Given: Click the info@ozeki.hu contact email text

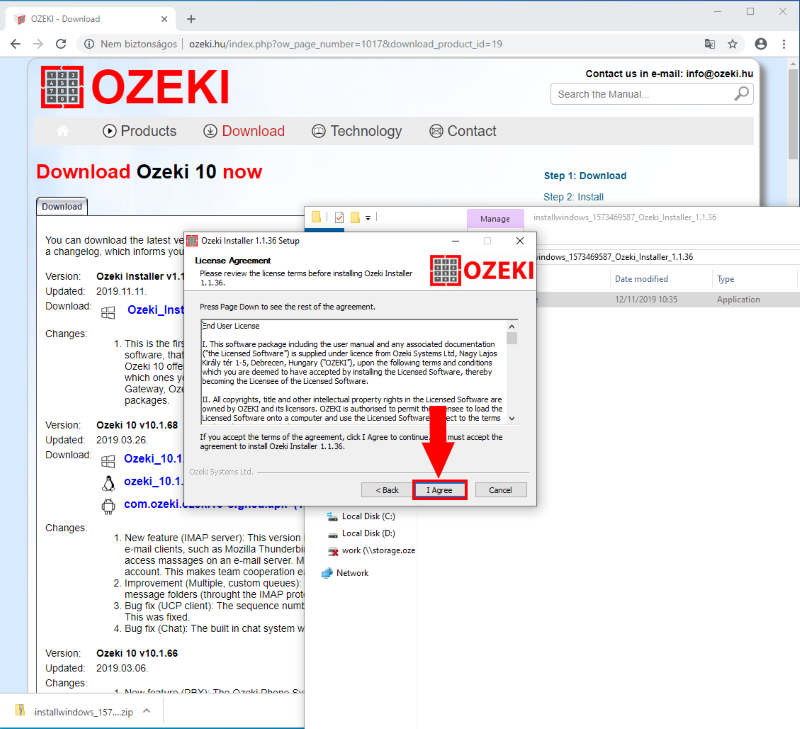Looking at the screenshot, I should click(x=719, y=73).
